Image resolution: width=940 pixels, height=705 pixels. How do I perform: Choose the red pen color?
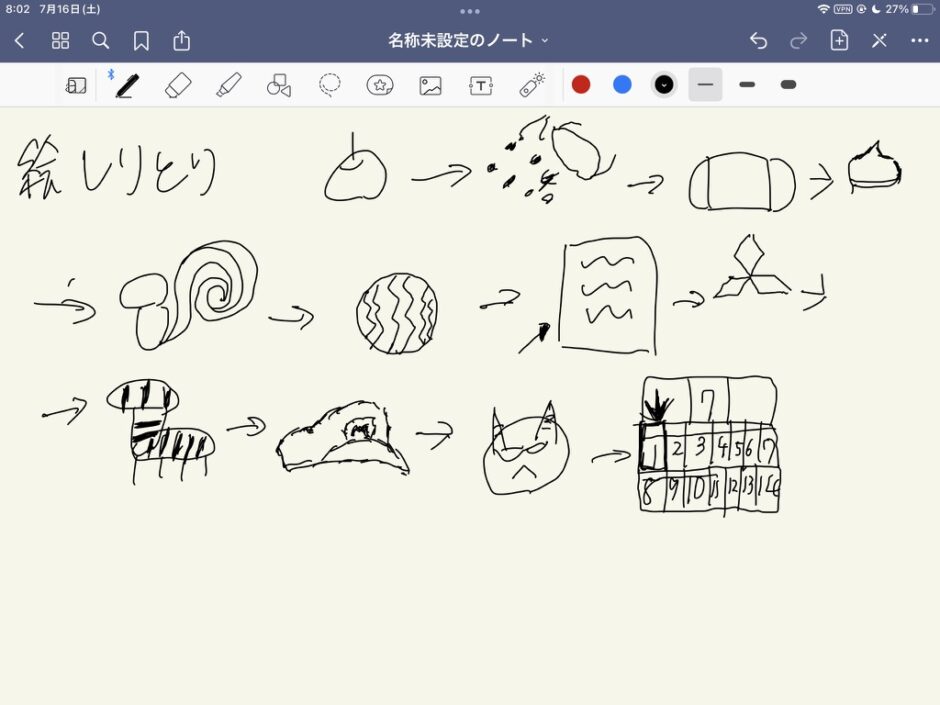[x=581, y=85]
